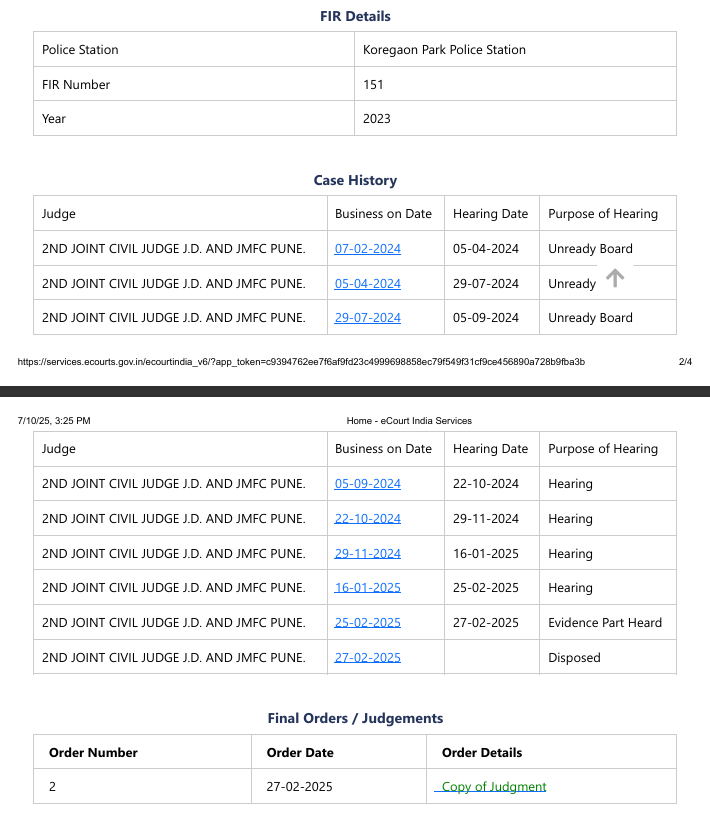This screenshot has height=832, width=710.
Task: Open the 05-09-2024 business date link
Action: (x=367, y=484)
